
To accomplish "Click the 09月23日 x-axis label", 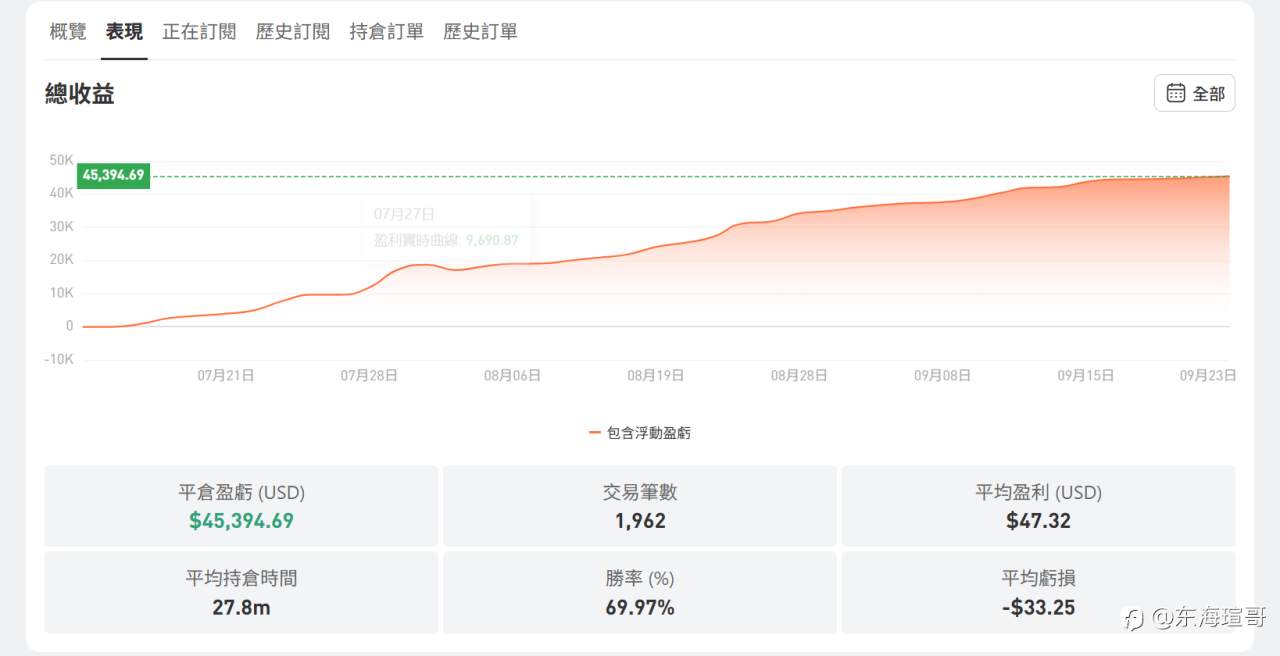I will pos(1208,376).
